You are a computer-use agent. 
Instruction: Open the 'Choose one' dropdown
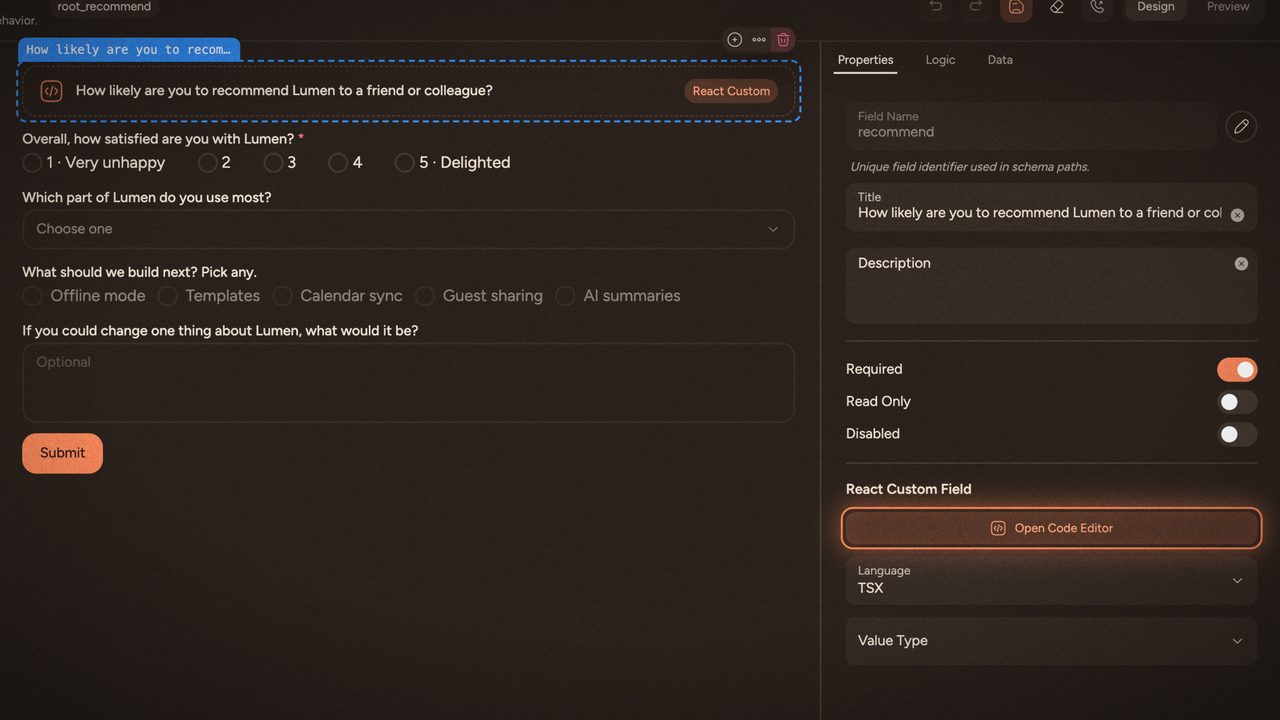coord(408,229)
